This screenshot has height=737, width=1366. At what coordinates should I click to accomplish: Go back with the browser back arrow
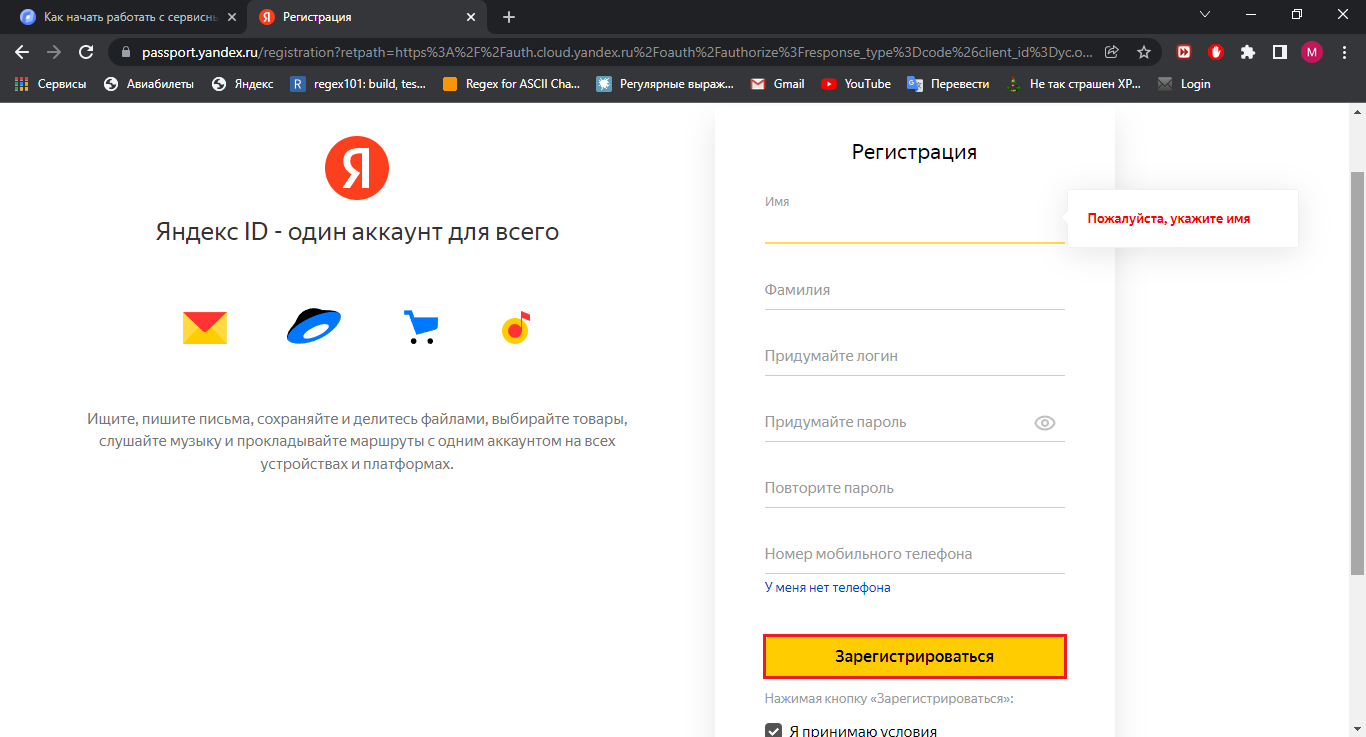point(22,52)
